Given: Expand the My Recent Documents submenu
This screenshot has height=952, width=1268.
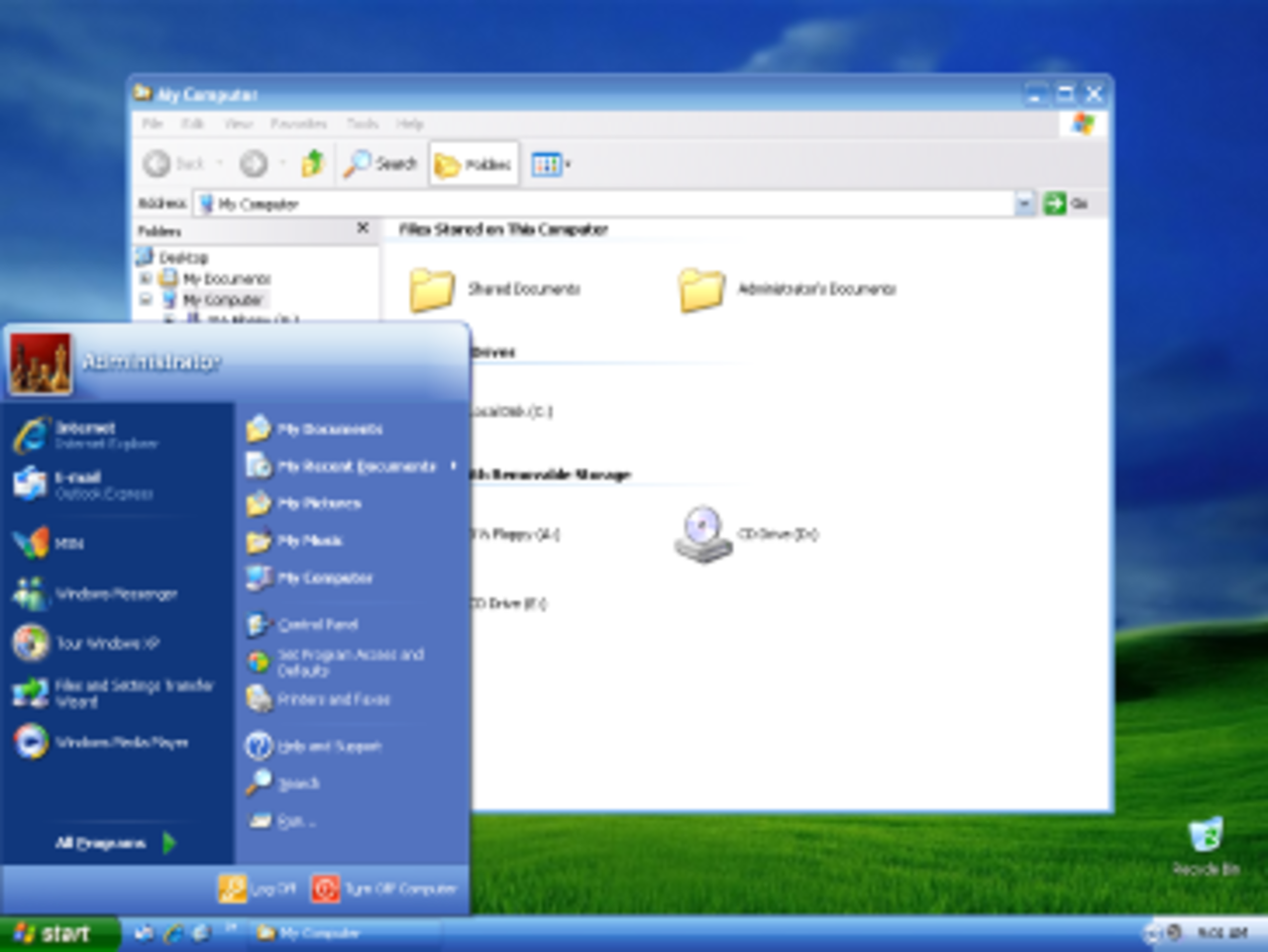Looking at the screenshot, I should tap(353, 466).
